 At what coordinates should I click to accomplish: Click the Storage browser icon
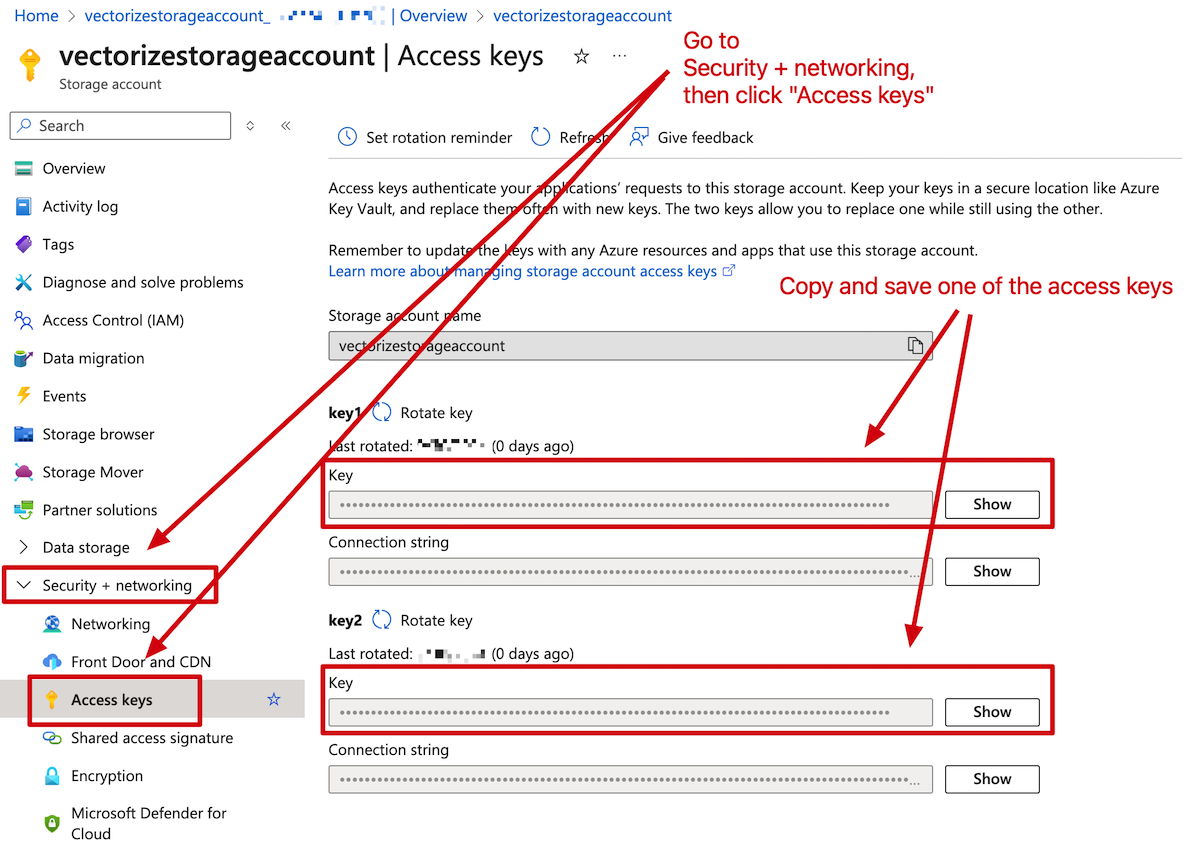[x=24, y=435]
